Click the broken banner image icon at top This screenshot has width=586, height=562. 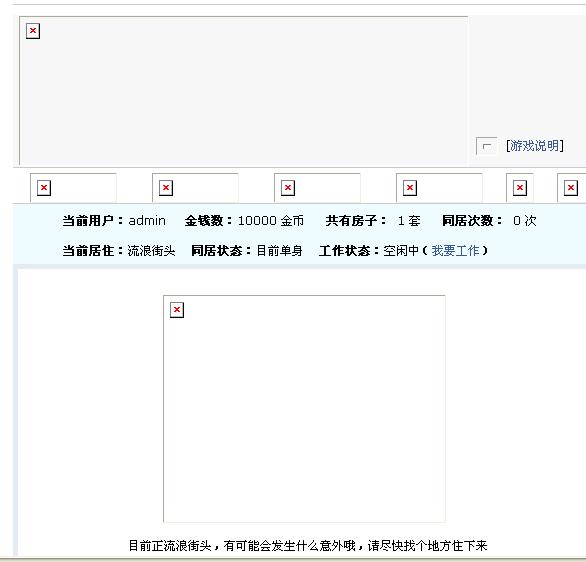tap(33, 31)
